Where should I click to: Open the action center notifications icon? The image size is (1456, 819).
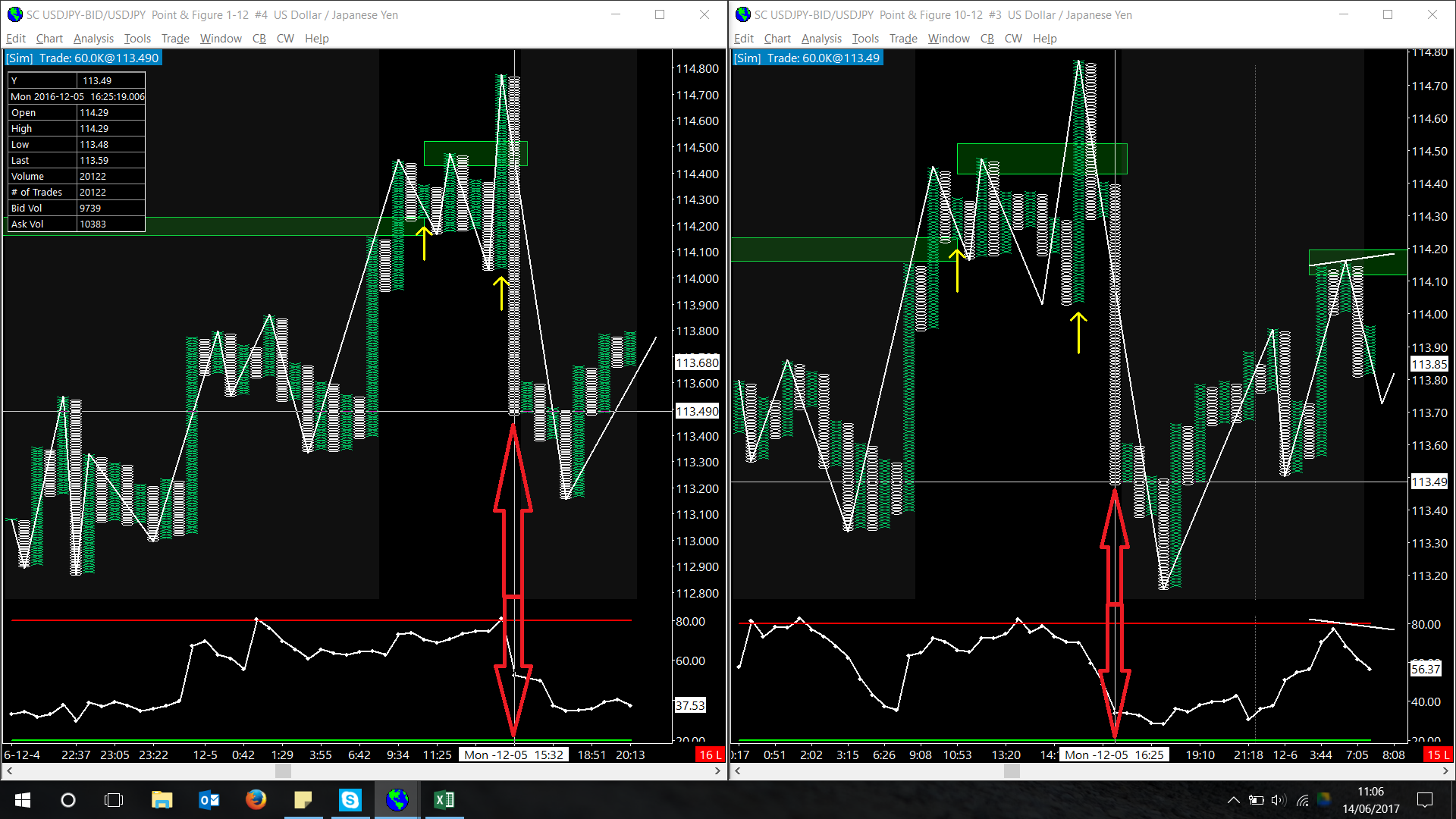point(1425,800)
